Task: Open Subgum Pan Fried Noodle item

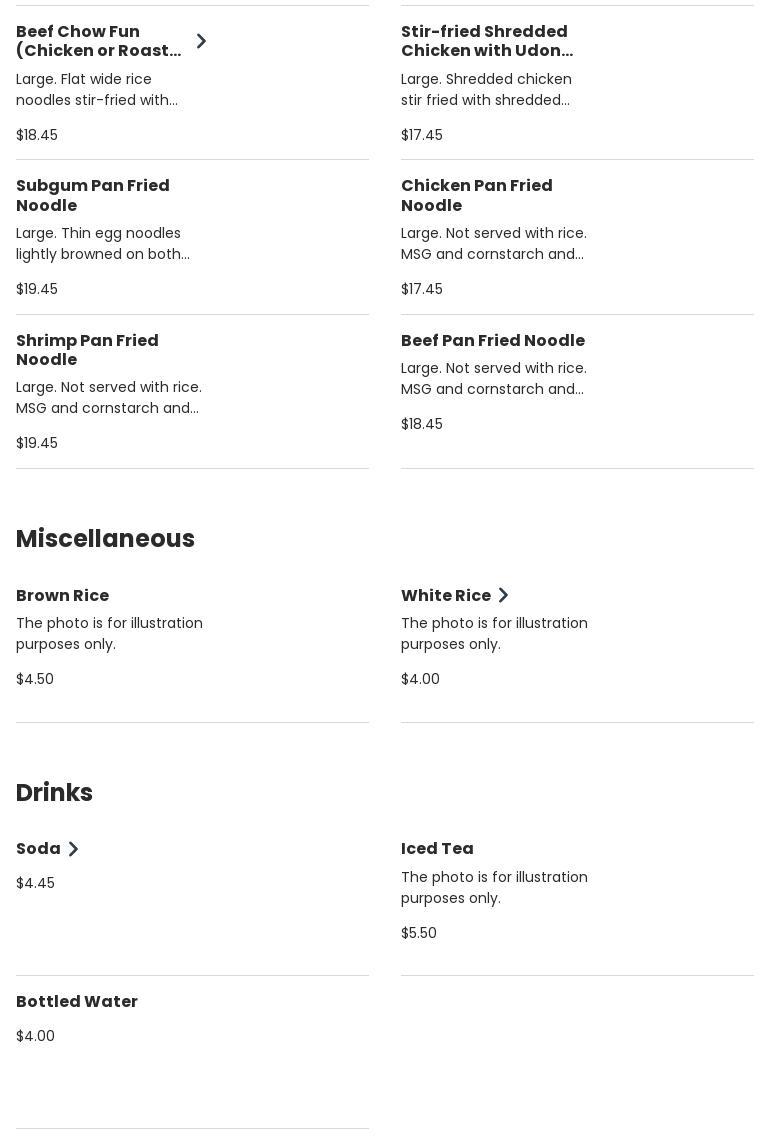Action: [x=93, y=196]
